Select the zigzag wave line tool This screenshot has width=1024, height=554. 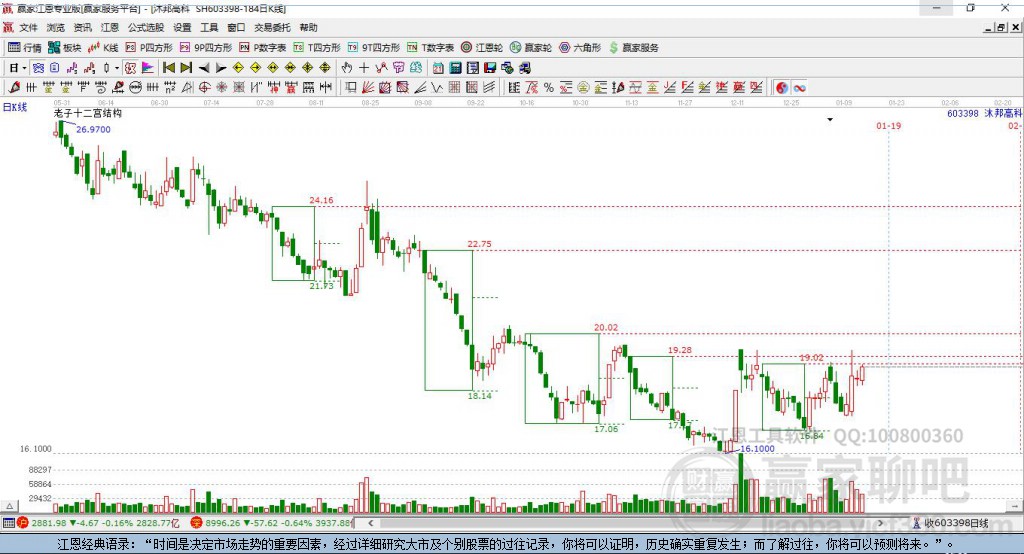click(436, 88)
